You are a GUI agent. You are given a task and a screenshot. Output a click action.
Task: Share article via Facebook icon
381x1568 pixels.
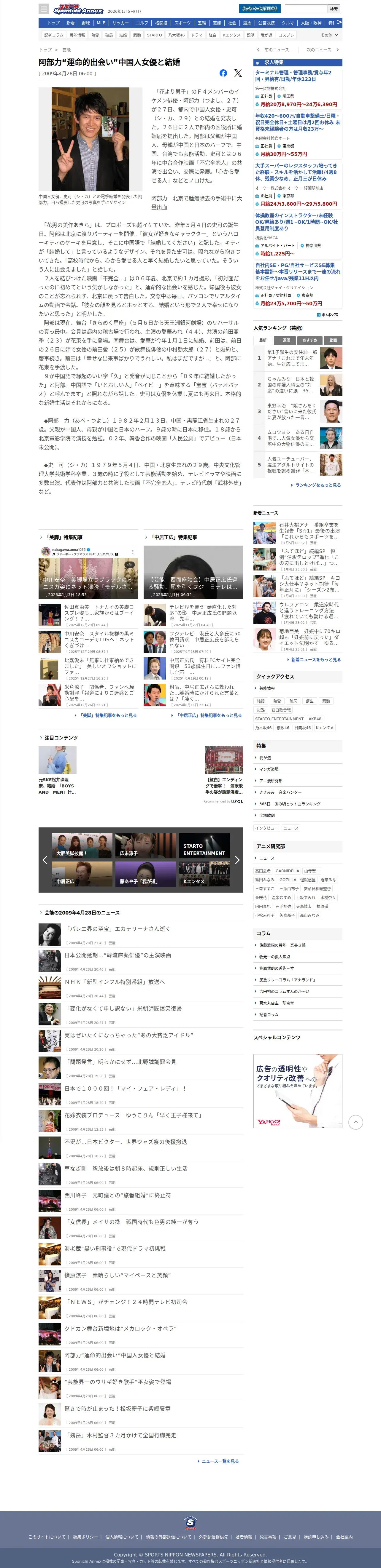tap(223, 73)
